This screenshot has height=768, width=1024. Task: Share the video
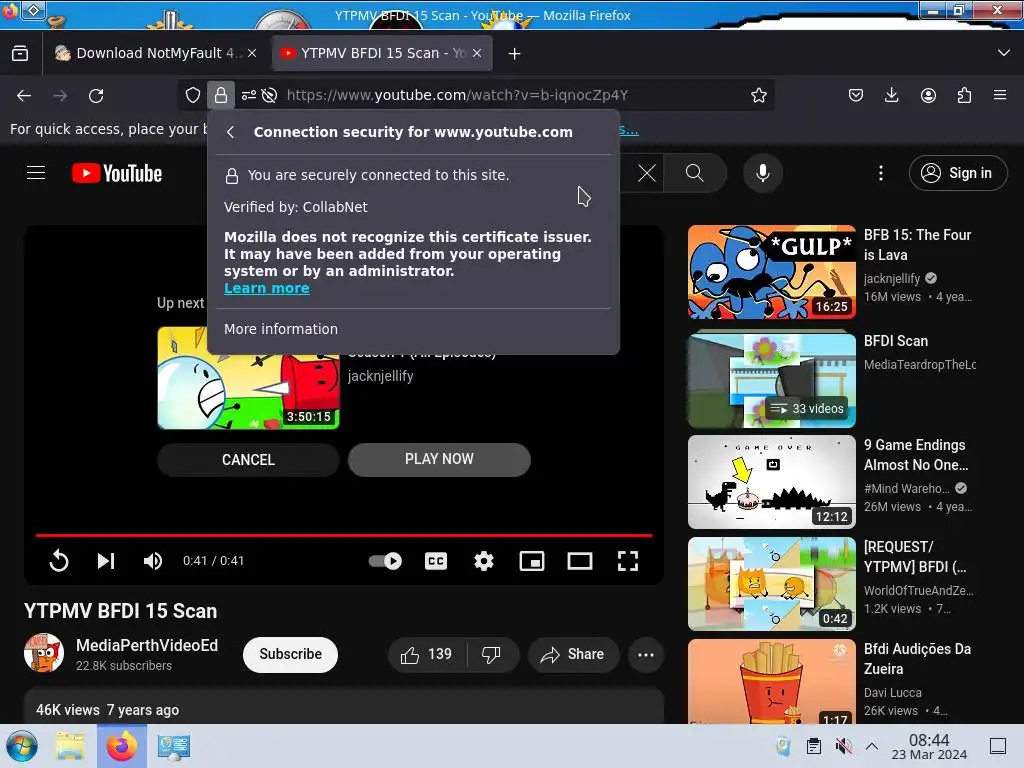(x=572, y=654)
